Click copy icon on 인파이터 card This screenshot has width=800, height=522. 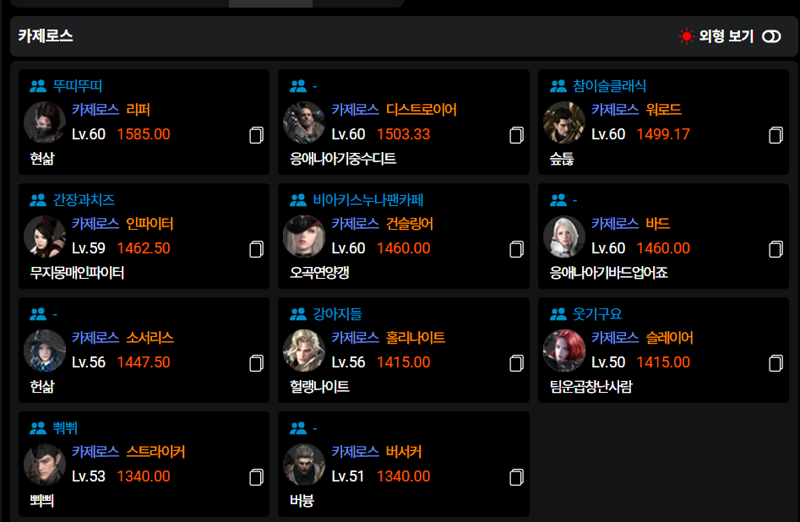coord(256,249)
